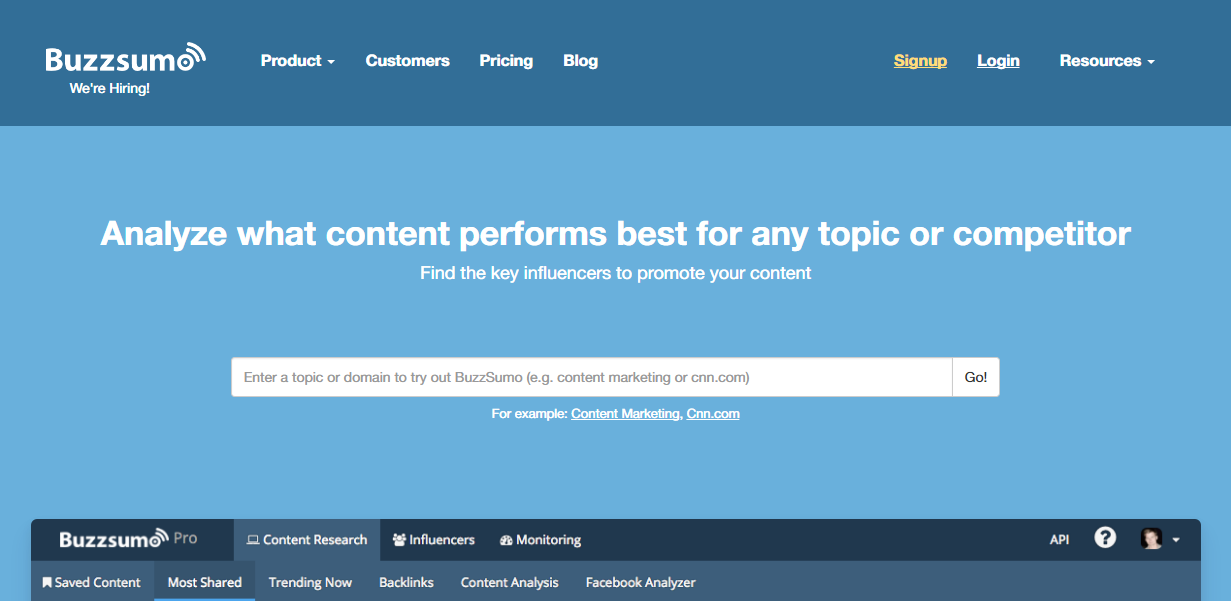The width and height of the screenshot is (1231, 601).
Task: Open the Pricing page from navigation
Action: click(506, 61)
